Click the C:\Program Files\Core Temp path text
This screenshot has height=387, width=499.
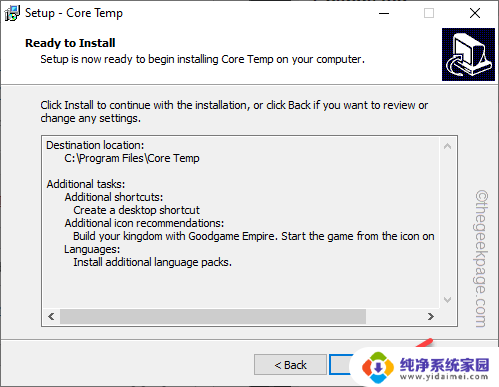132,158
